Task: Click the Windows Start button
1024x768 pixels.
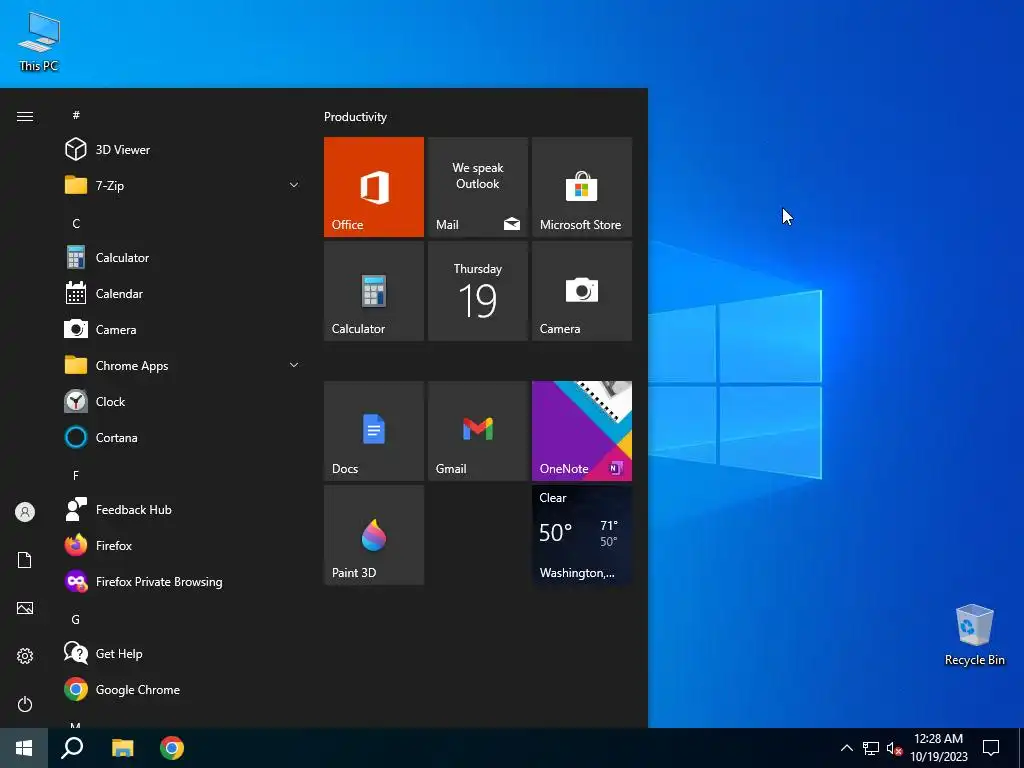Action: pos(24,748)
